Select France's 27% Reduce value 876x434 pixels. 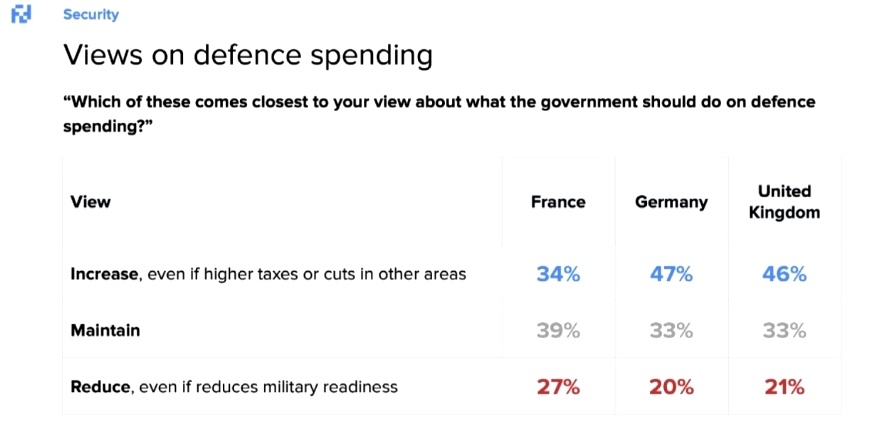click(558, 387)
